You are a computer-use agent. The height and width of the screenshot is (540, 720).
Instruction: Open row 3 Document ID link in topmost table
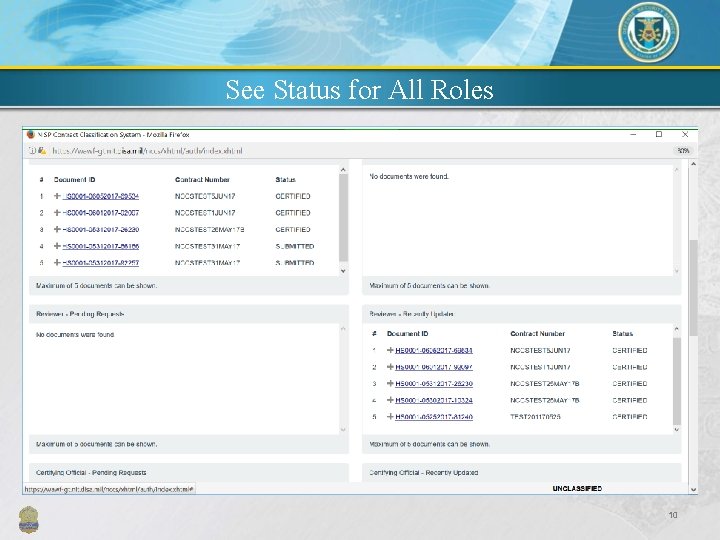101,229
